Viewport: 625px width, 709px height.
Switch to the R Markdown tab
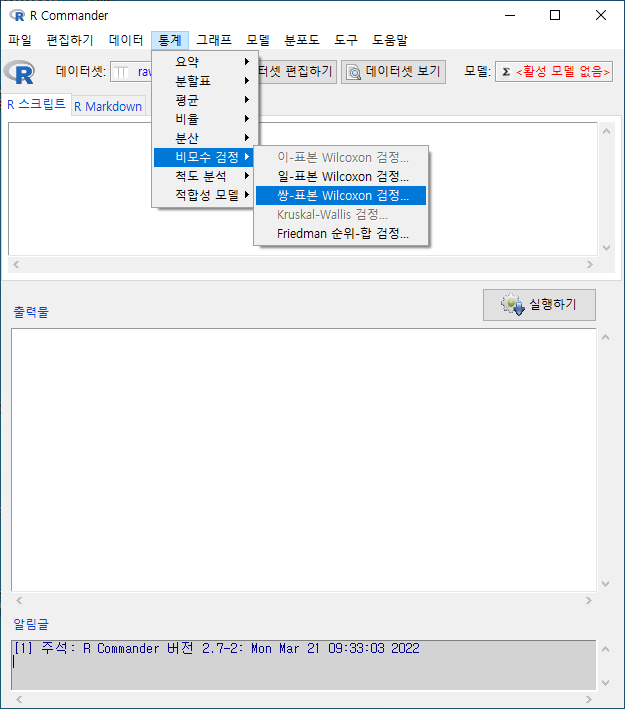tap(108, 106)
